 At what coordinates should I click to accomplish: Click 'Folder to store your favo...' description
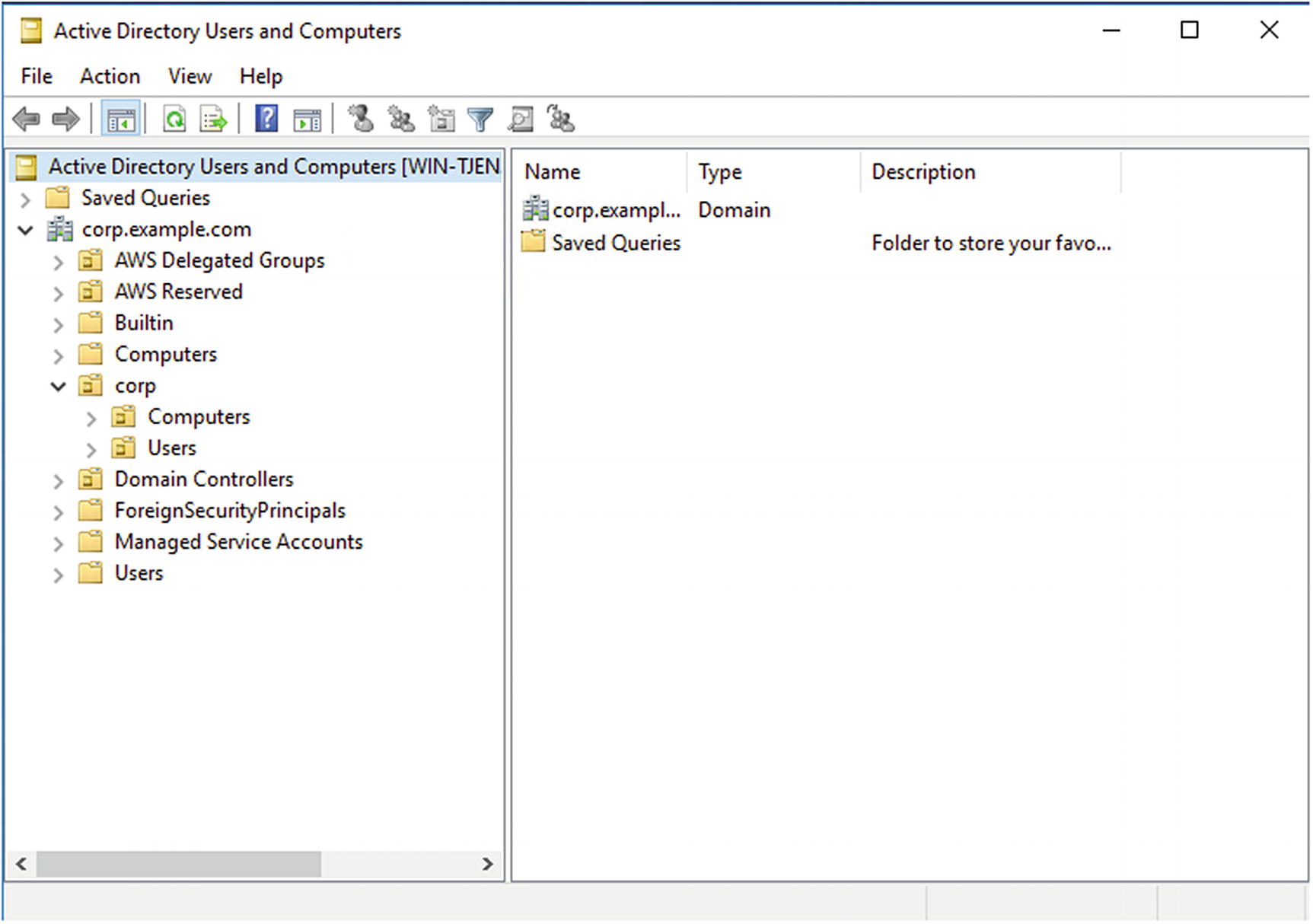point(991,243)
